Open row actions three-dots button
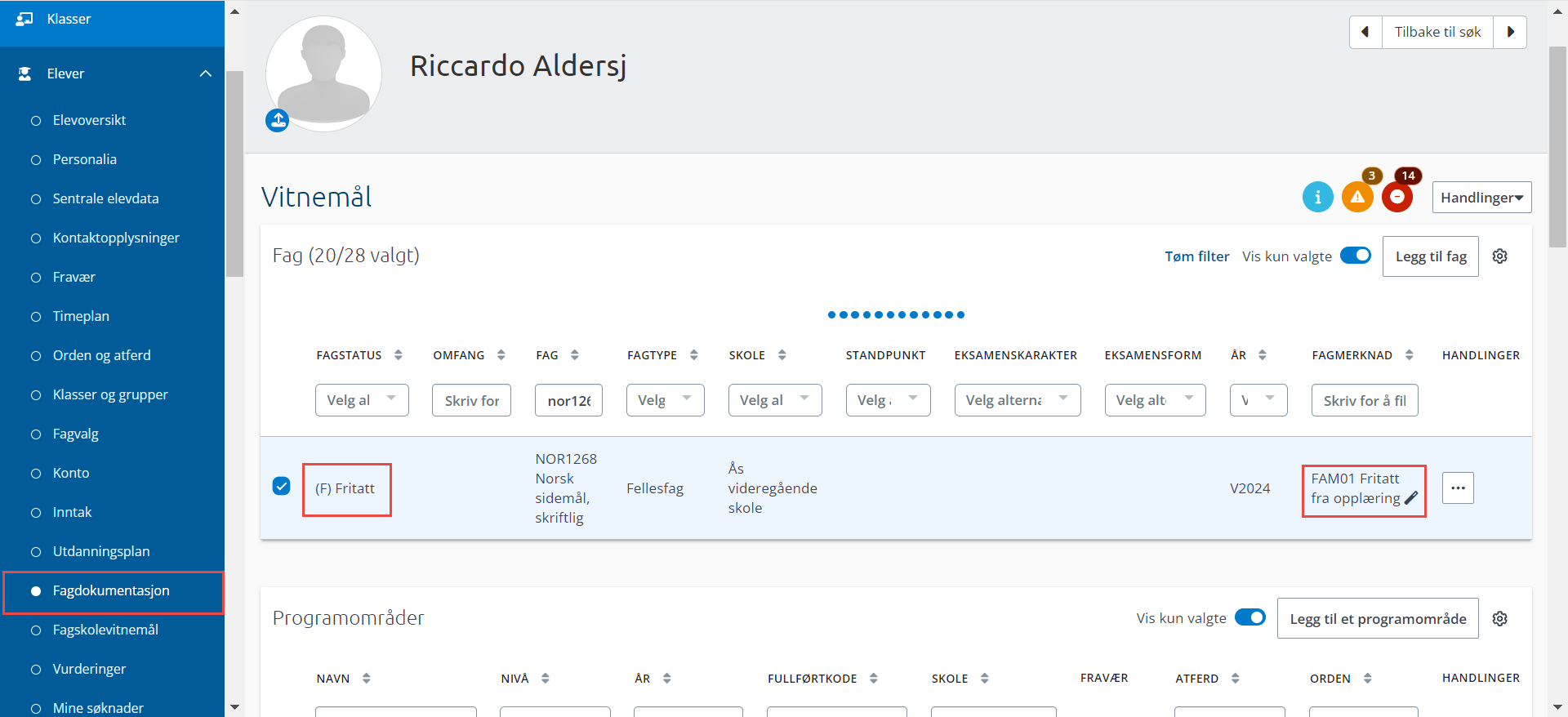The image size is (1568, 717). pos(1458,488)
